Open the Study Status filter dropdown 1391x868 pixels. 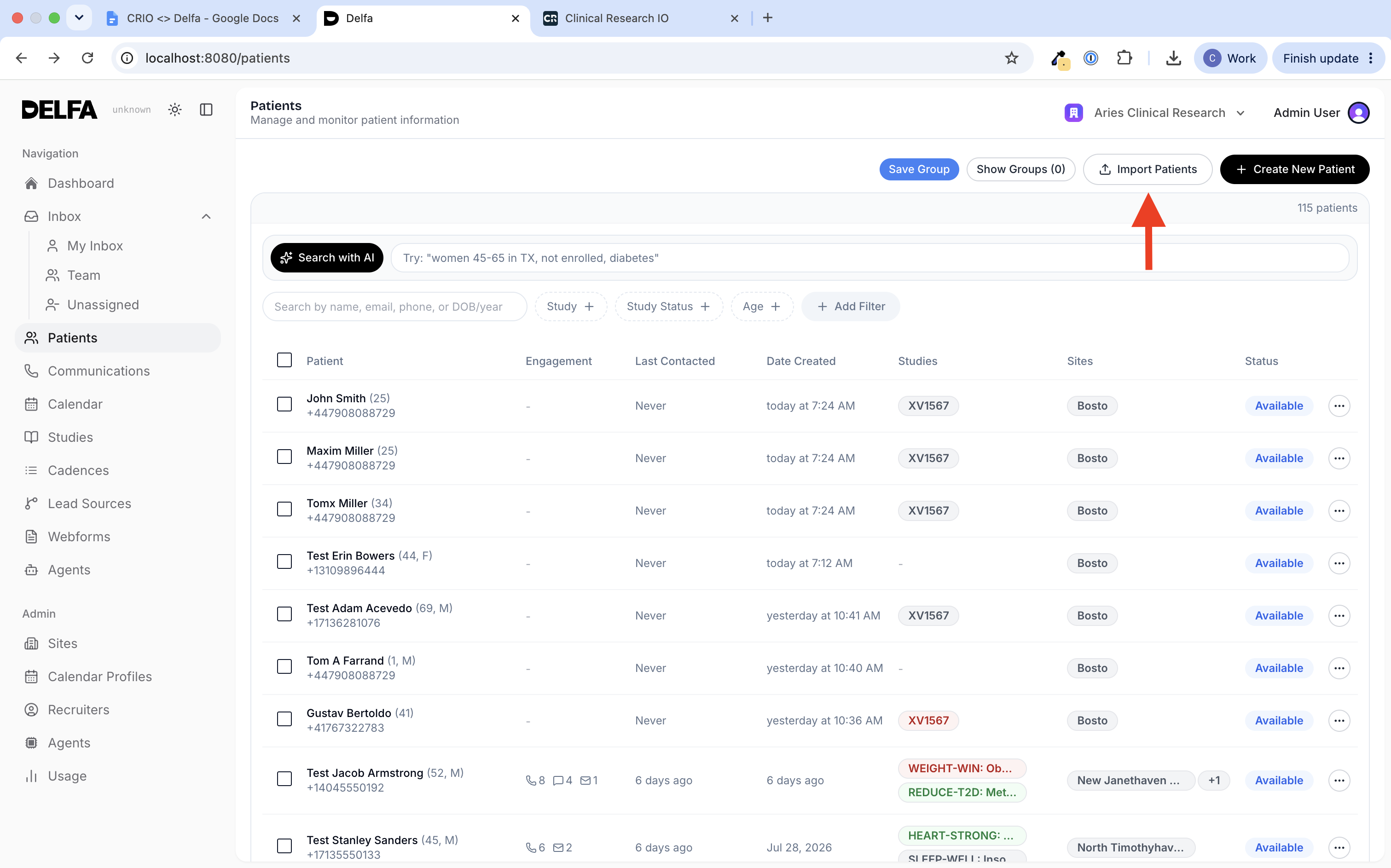[x=668, y=307]
